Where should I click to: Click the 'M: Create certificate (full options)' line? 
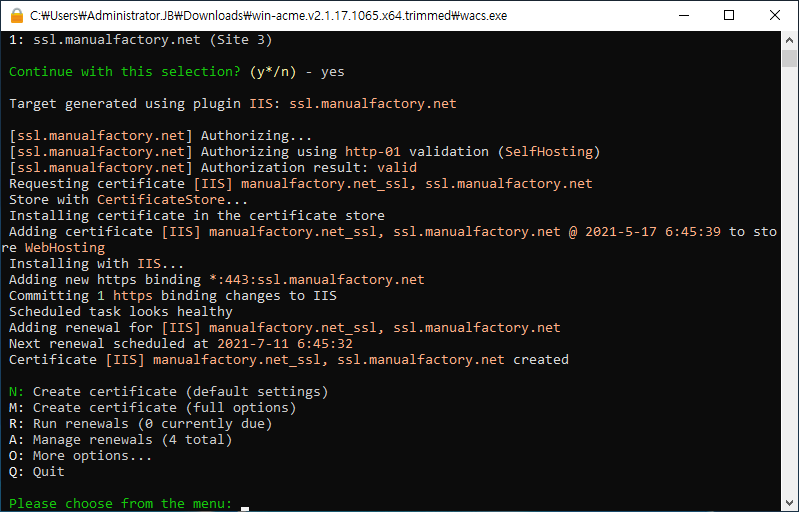[x=153, y=408]
